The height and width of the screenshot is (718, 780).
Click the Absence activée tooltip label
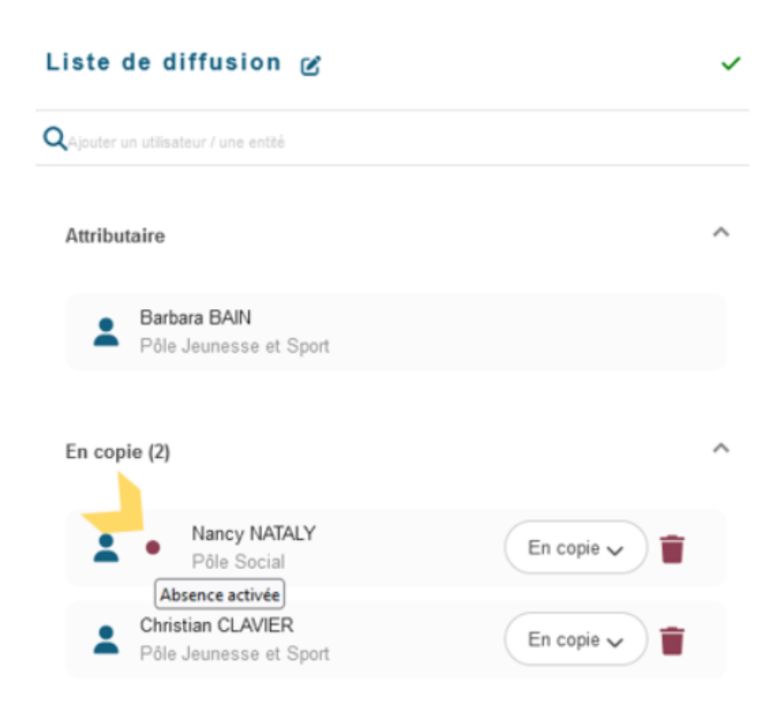[x=219, y=594]
